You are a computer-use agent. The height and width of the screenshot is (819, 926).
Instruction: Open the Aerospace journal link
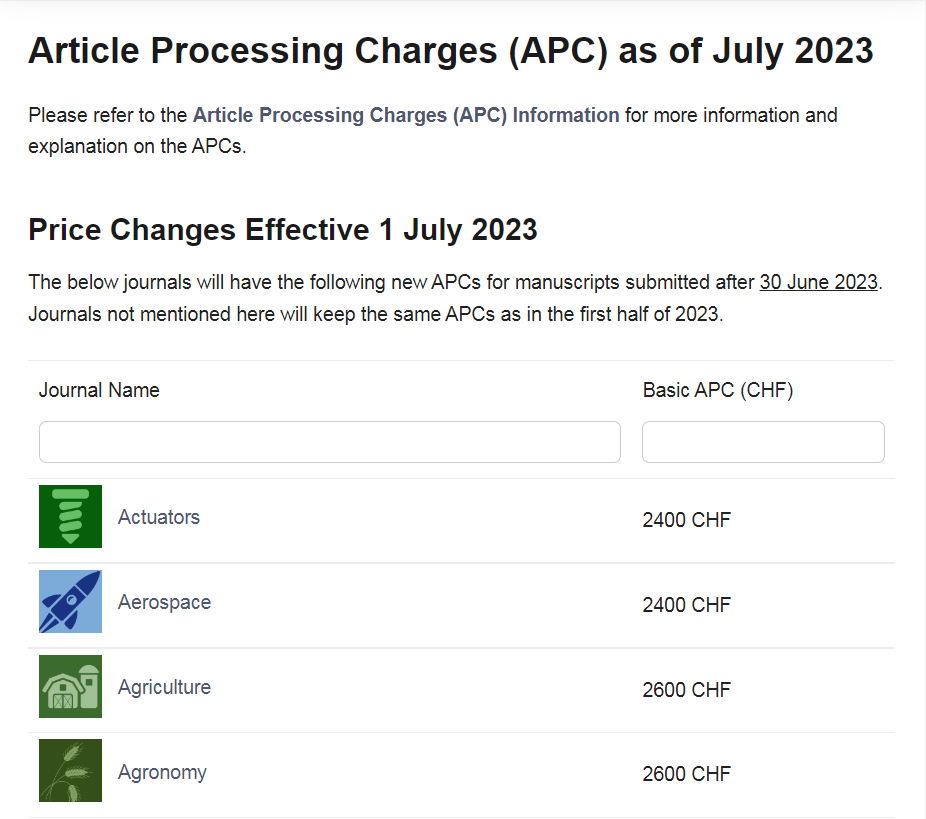[x=164, y=602]
